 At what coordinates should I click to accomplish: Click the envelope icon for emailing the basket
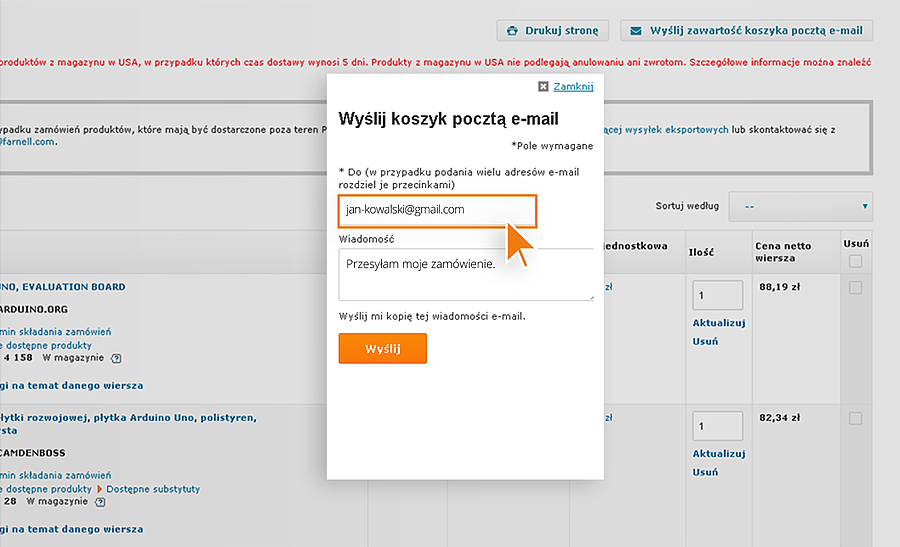click(636, 31)
